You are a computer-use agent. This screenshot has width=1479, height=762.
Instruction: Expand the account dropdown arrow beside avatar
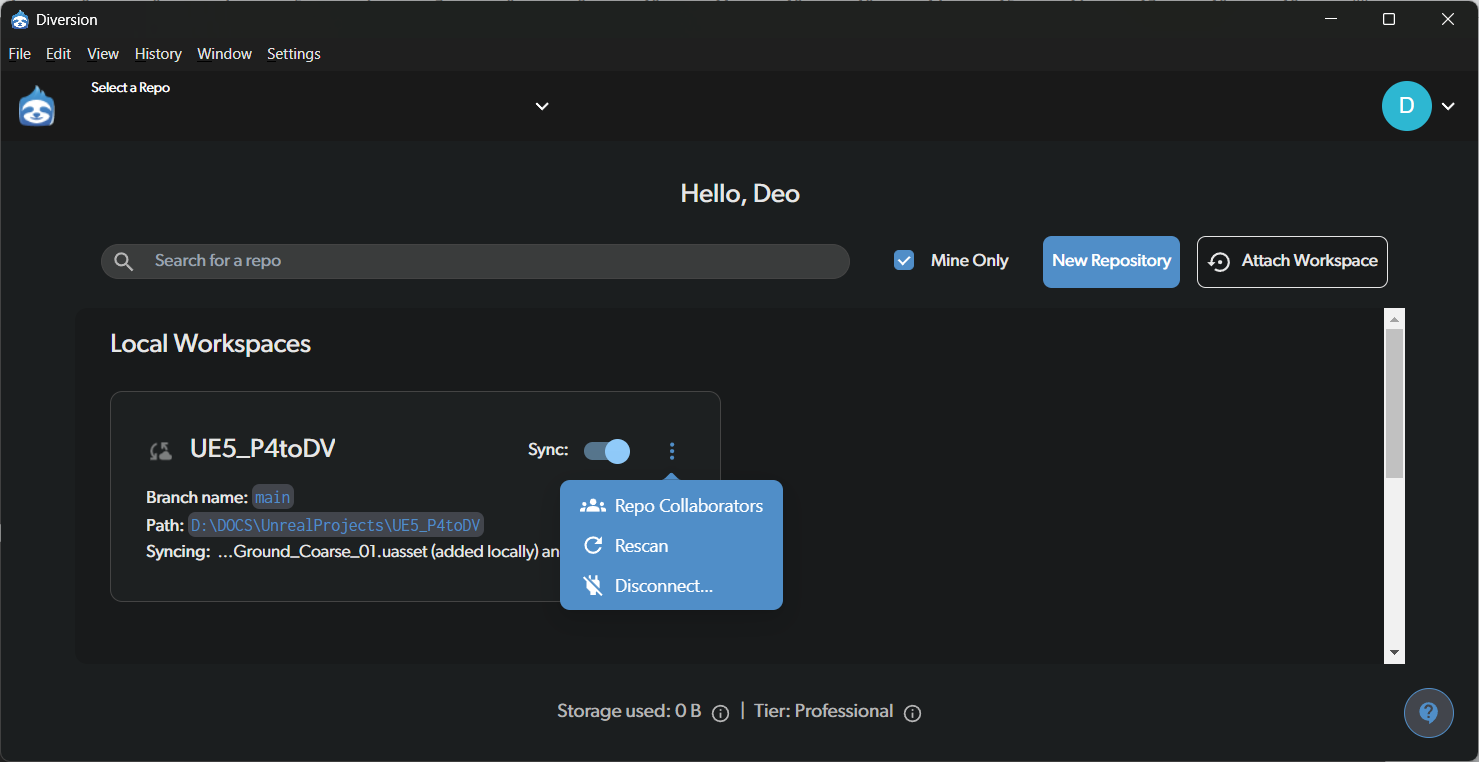(1448, 106)
